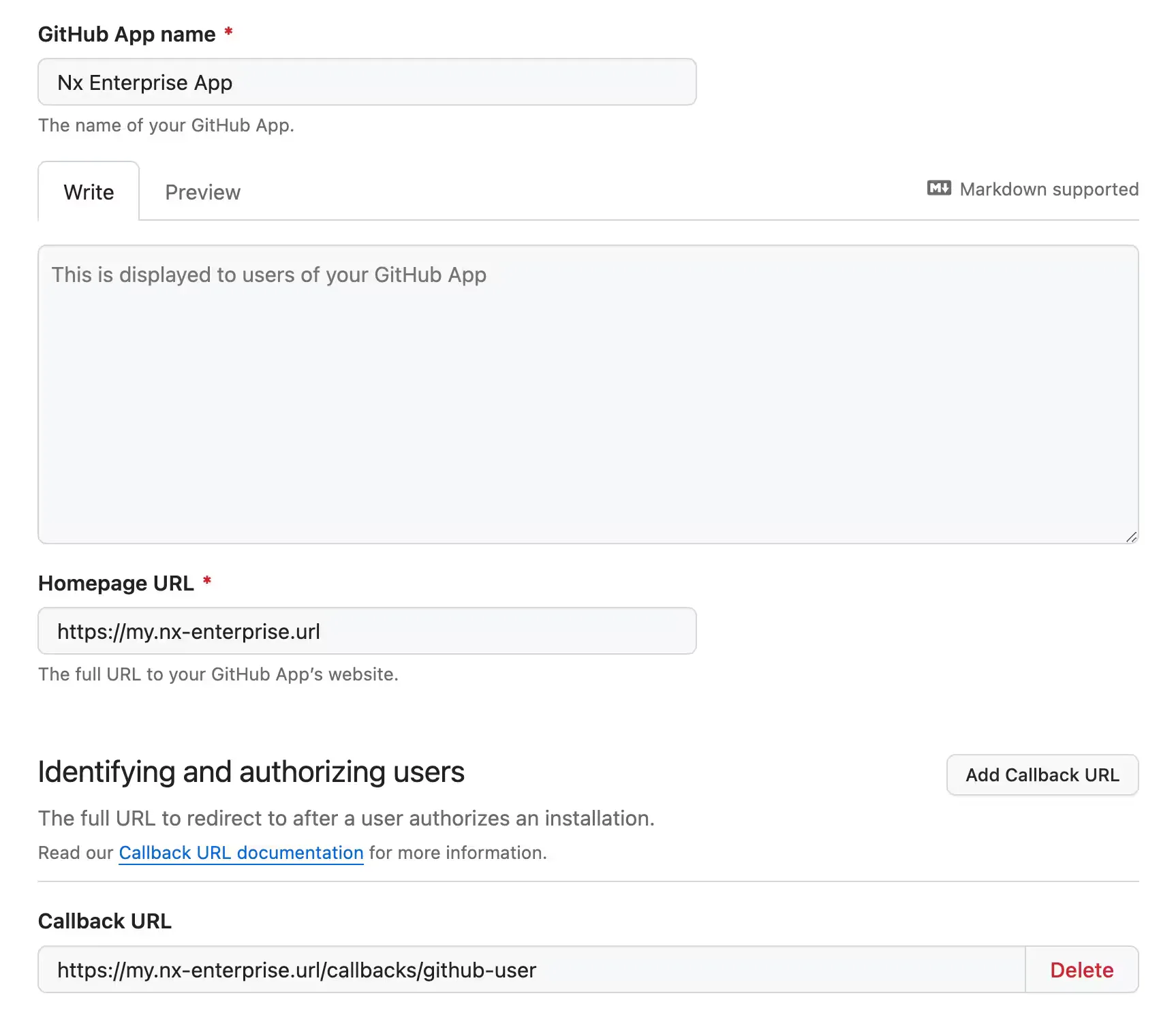Click the Homepage URL label

pos(116,583)
